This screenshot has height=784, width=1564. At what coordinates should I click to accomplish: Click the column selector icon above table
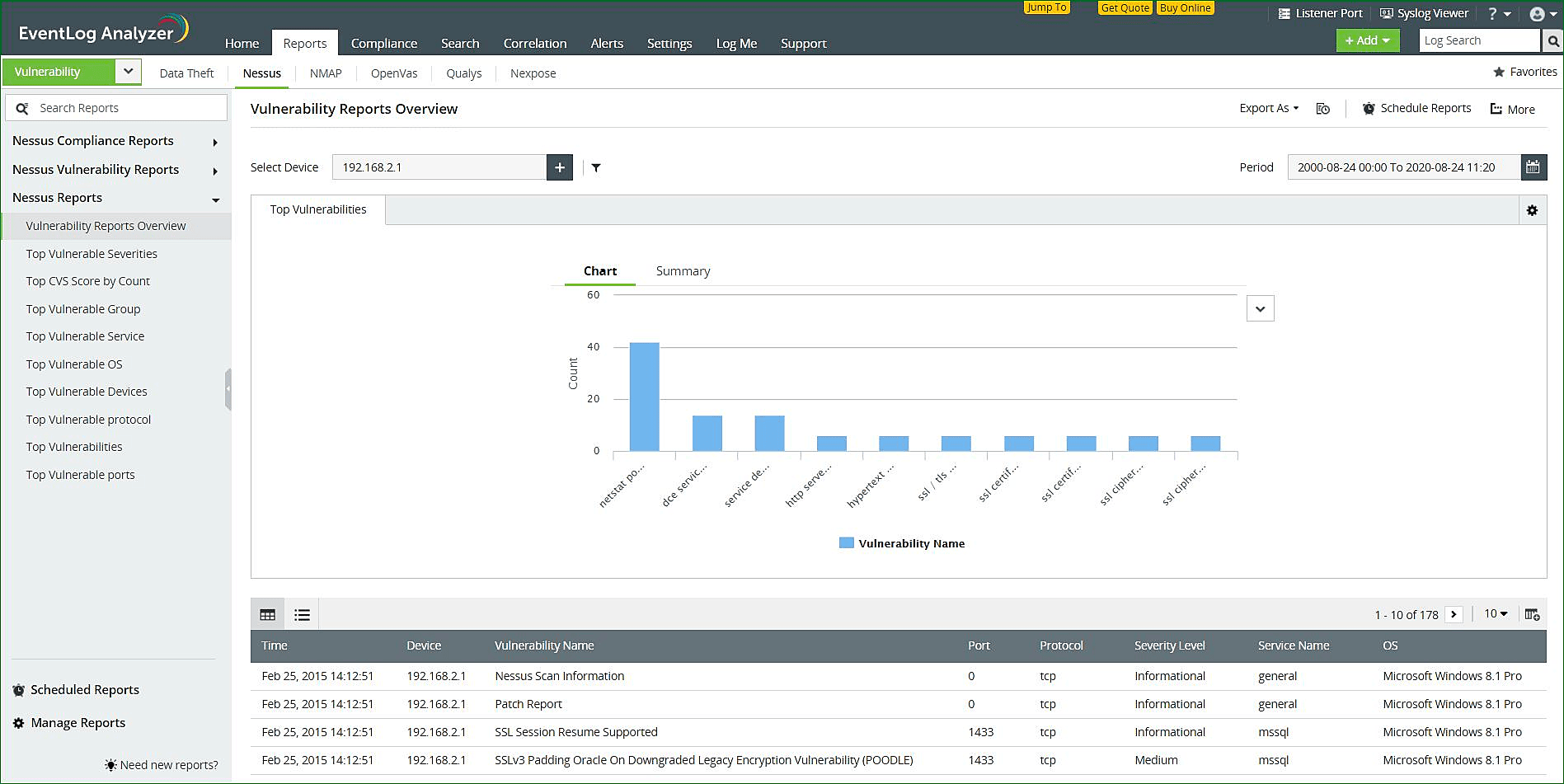1532,614
